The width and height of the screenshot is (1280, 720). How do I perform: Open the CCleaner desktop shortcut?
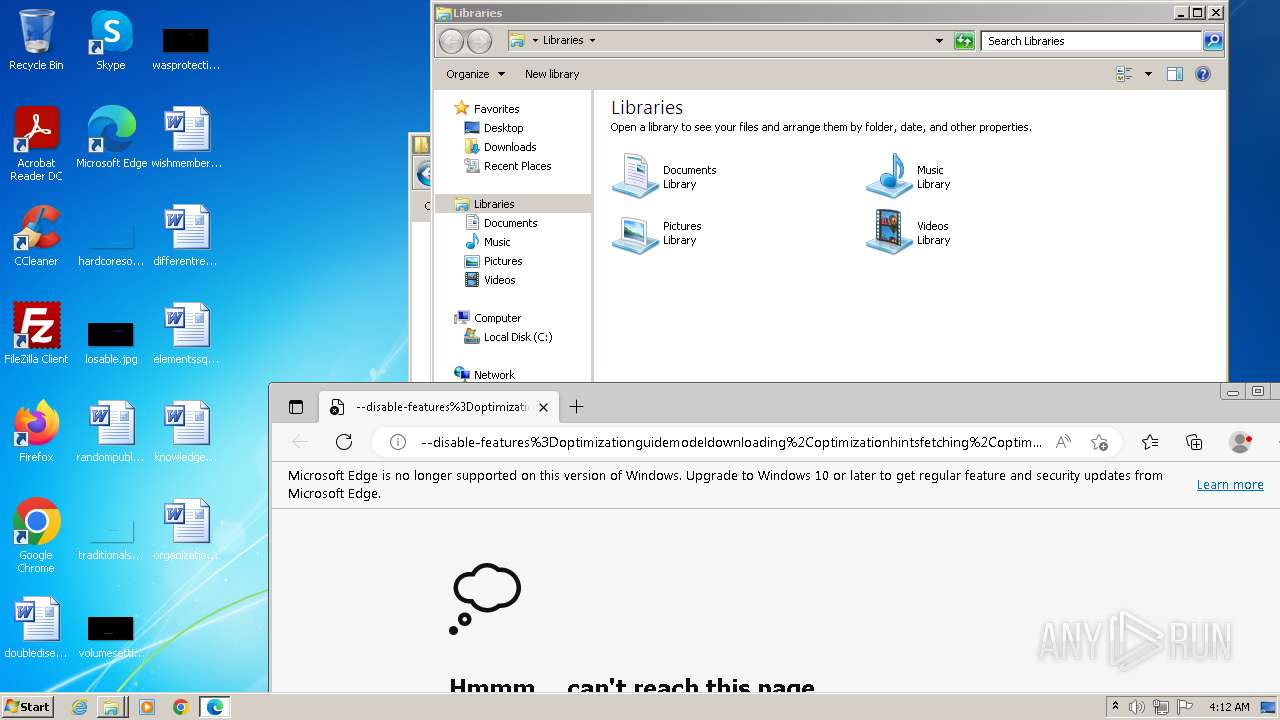coord(36,235)
